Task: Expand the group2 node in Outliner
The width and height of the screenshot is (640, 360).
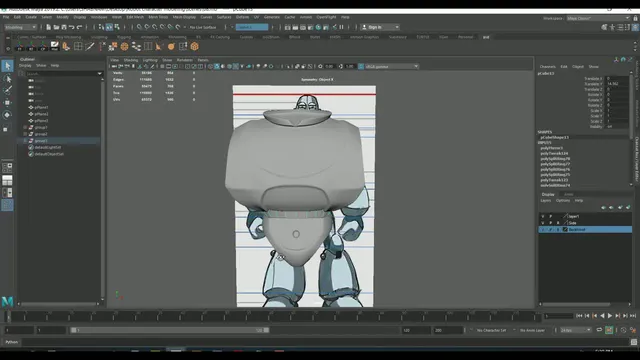Action: (x=25, y=134)
